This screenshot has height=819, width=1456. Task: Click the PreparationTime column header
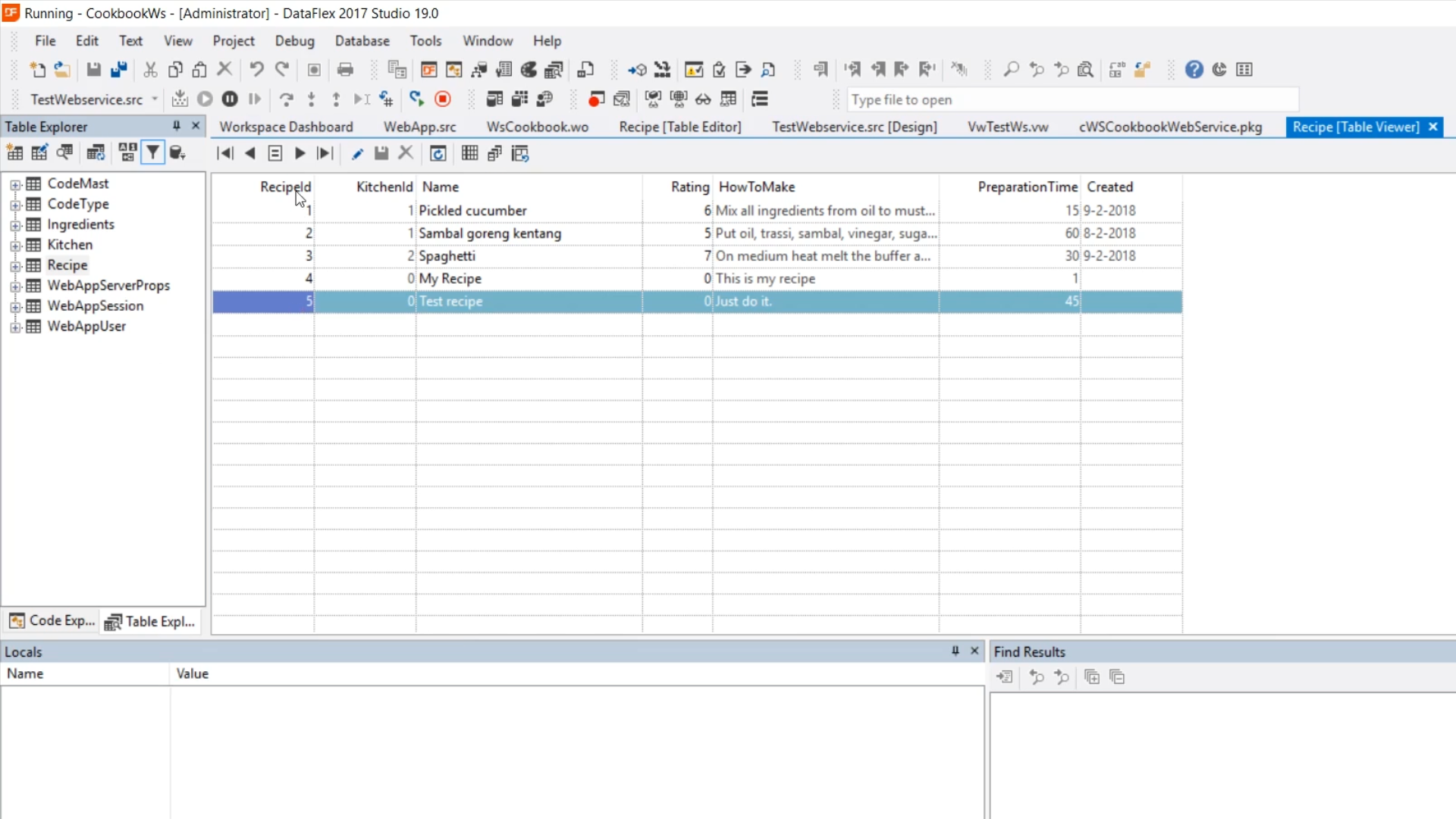click(1027, 187)
